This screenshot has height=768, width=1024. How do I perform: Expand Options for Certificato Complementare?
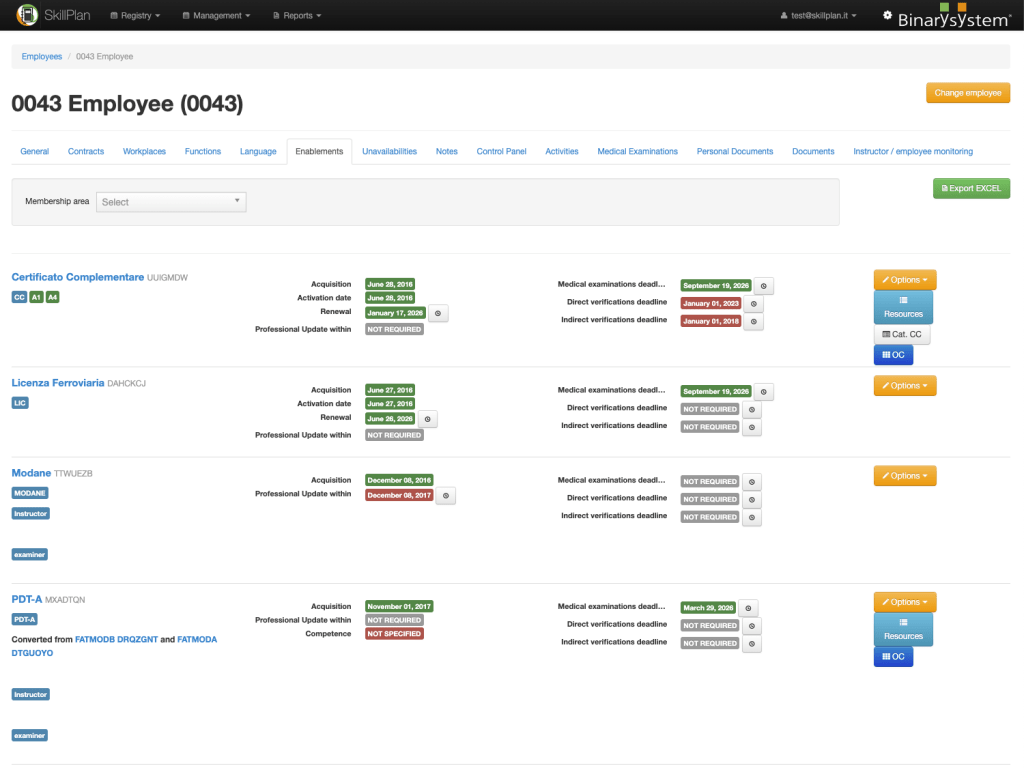(x=905, y=280)
